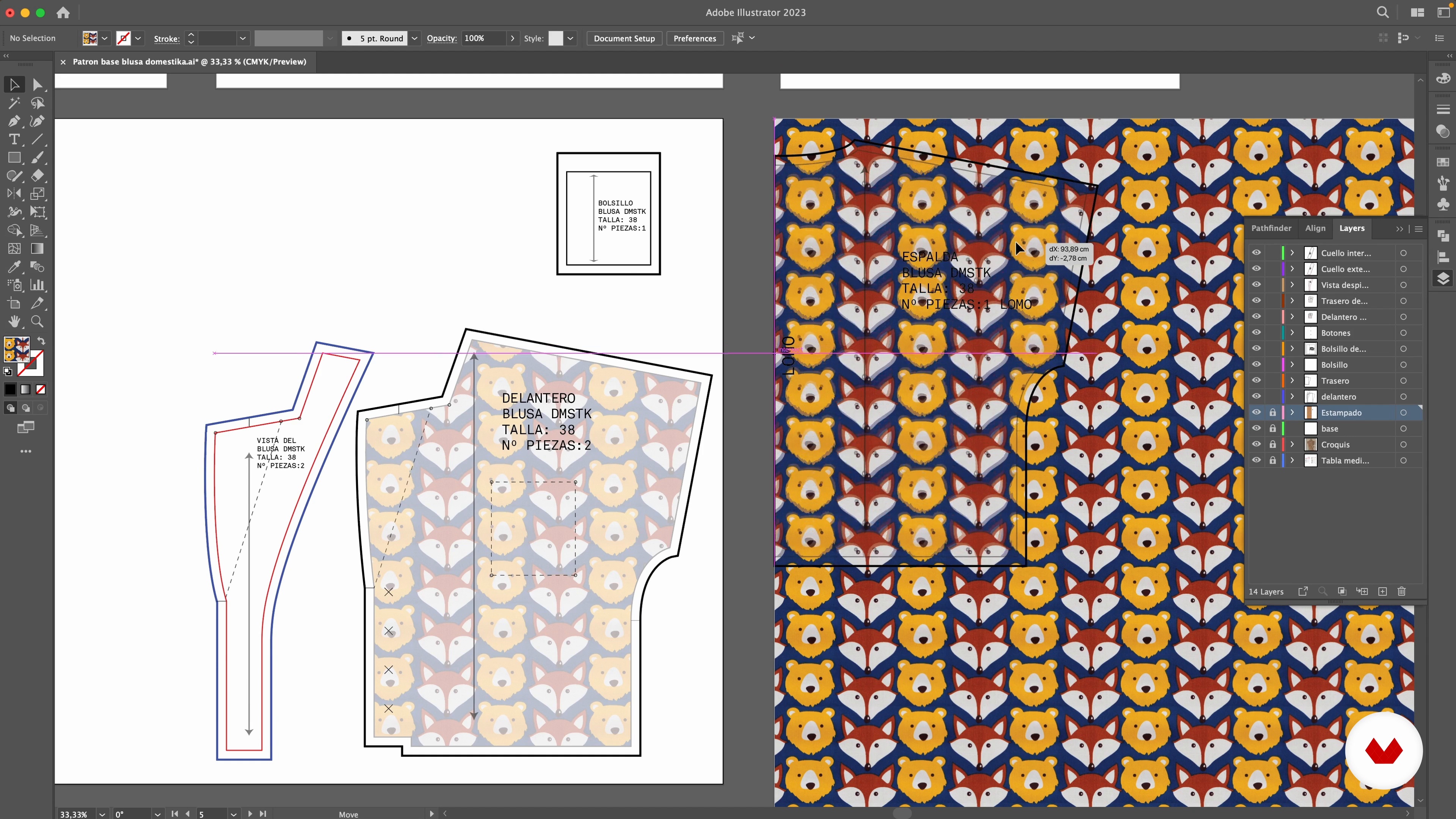
Task: Select the Free Transform tool
Action: point(37,212)
